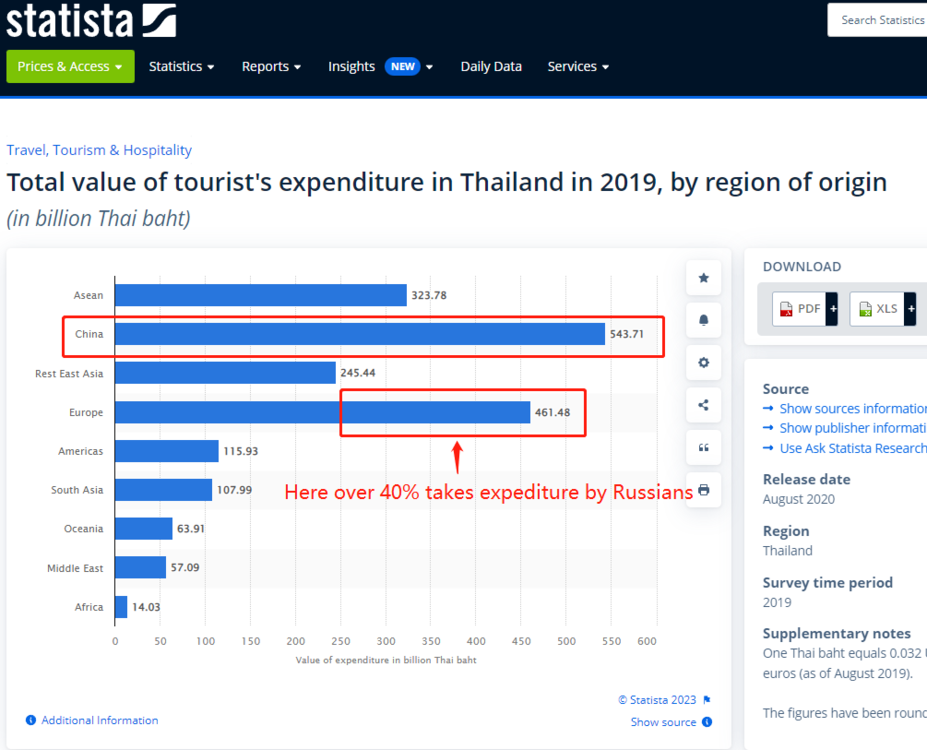The height and width of the screenshot is (750, 927).
Task: Click the bell notification alert icon
Action: (704, 320)
